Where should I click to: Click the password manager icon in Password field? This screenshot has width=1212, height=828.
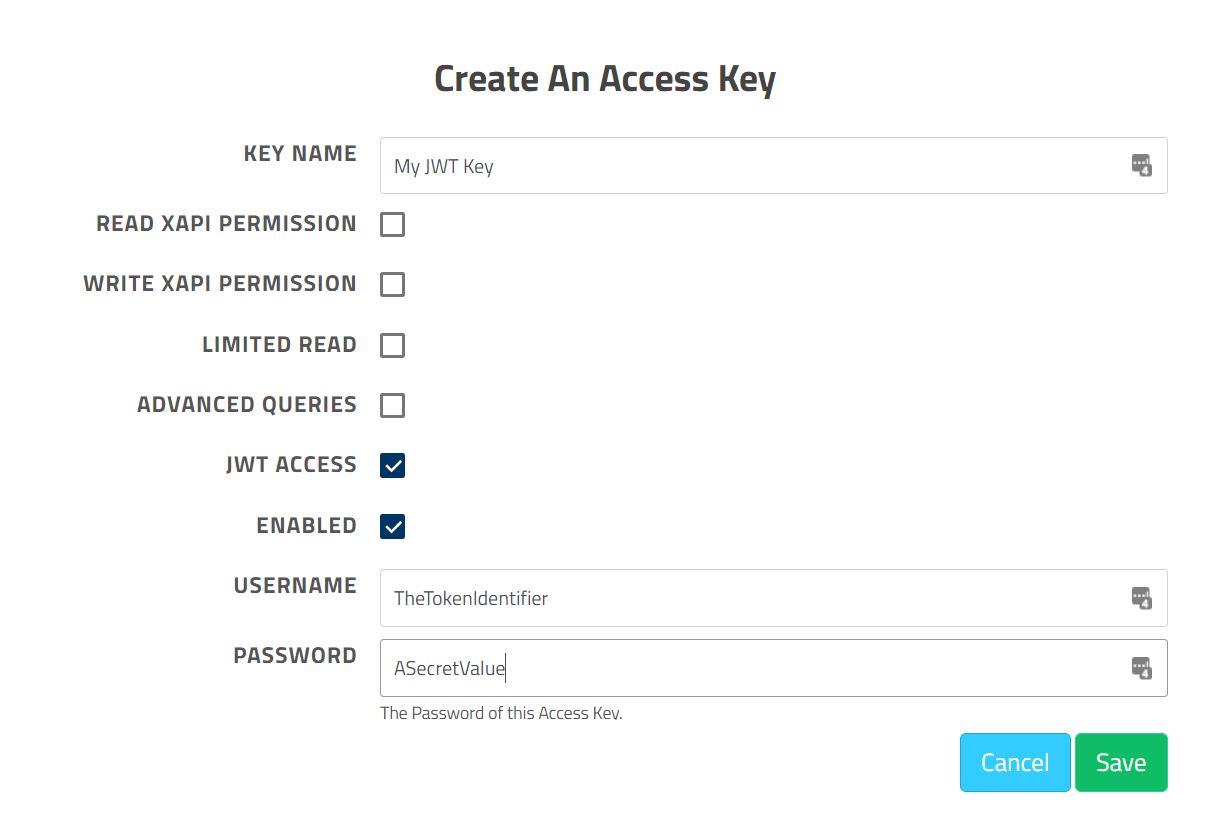coord(1141,668)
